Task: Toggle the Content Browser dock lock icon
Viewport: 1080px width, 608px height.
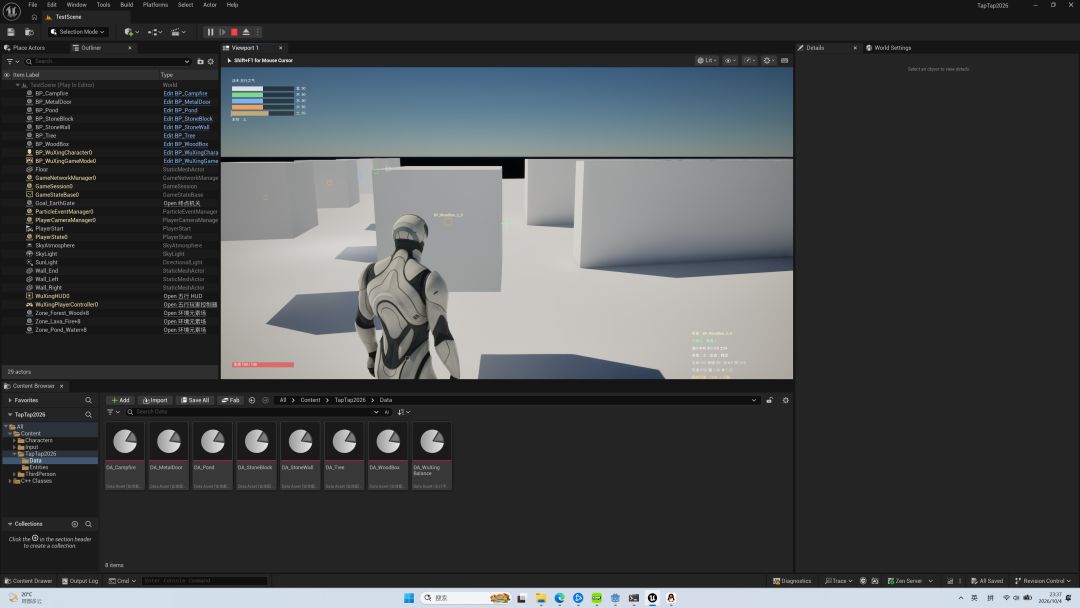Action: point(769,400)
